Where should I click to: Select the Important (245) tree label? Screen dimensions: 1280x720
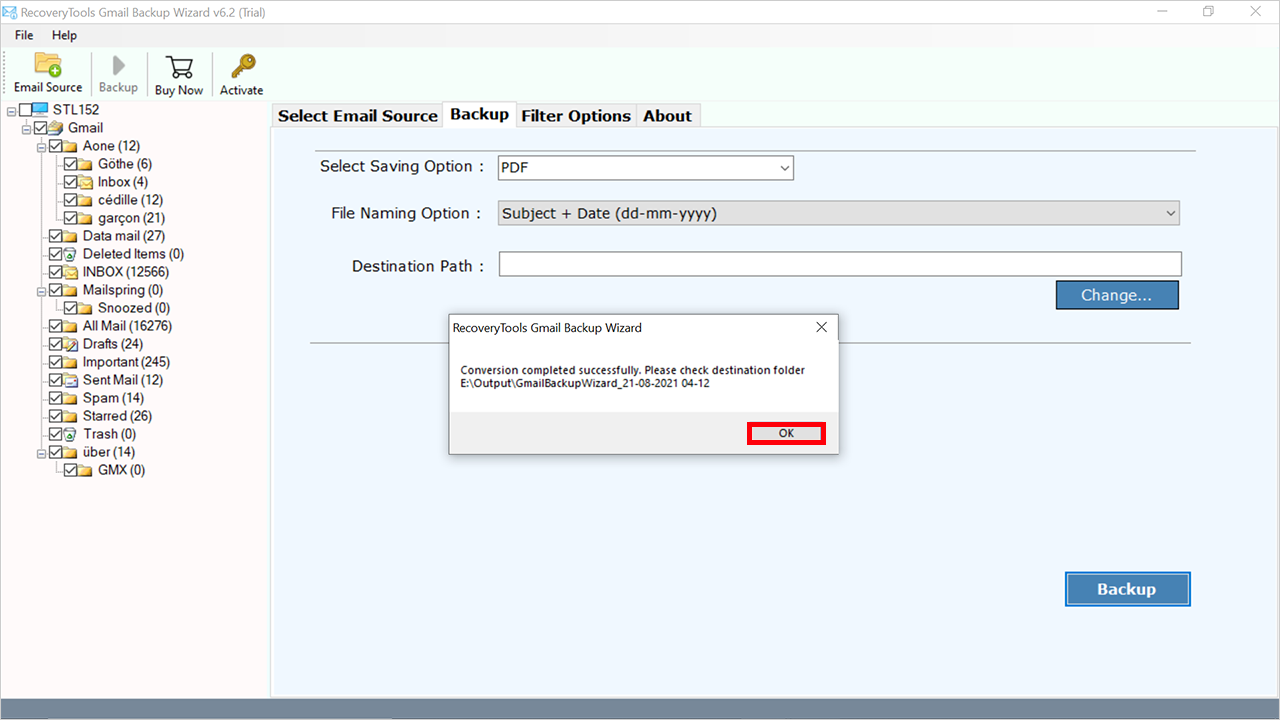pos(127,362)
